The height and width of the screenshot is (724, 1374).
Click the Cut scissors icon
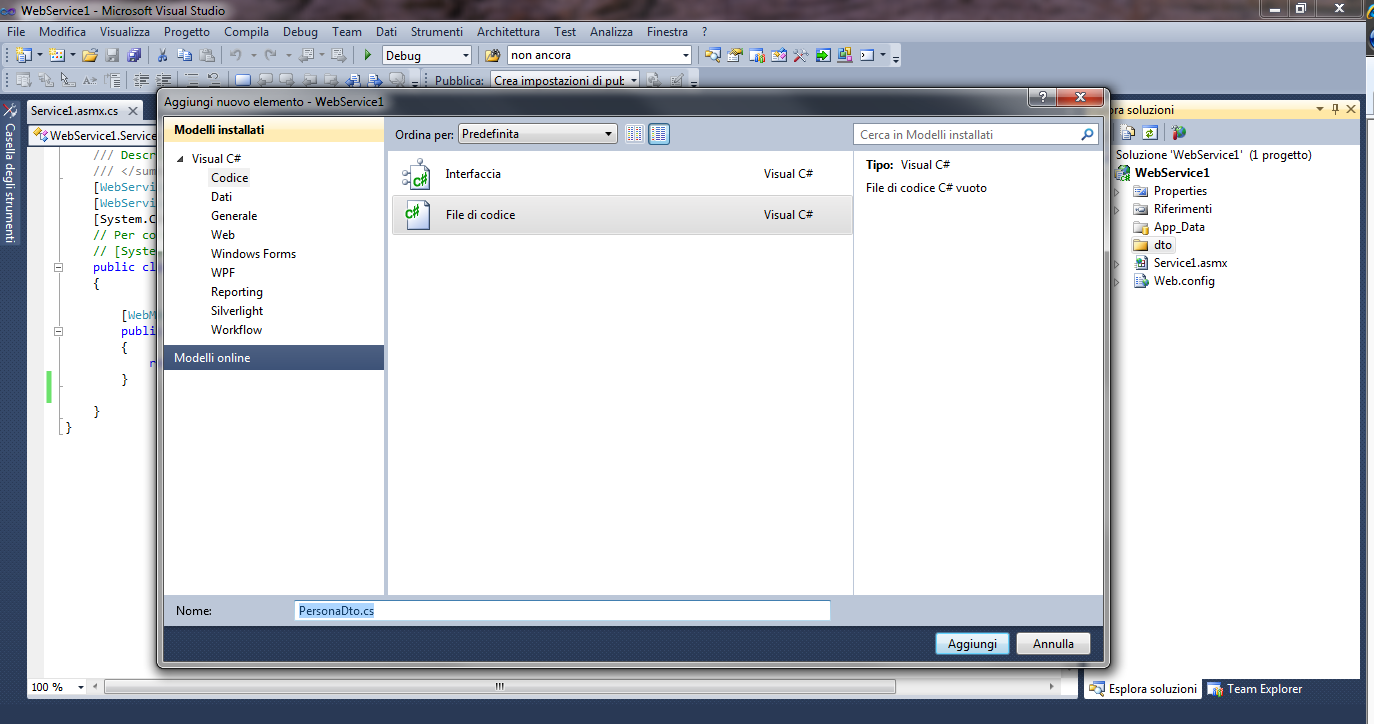pos(163,55)
